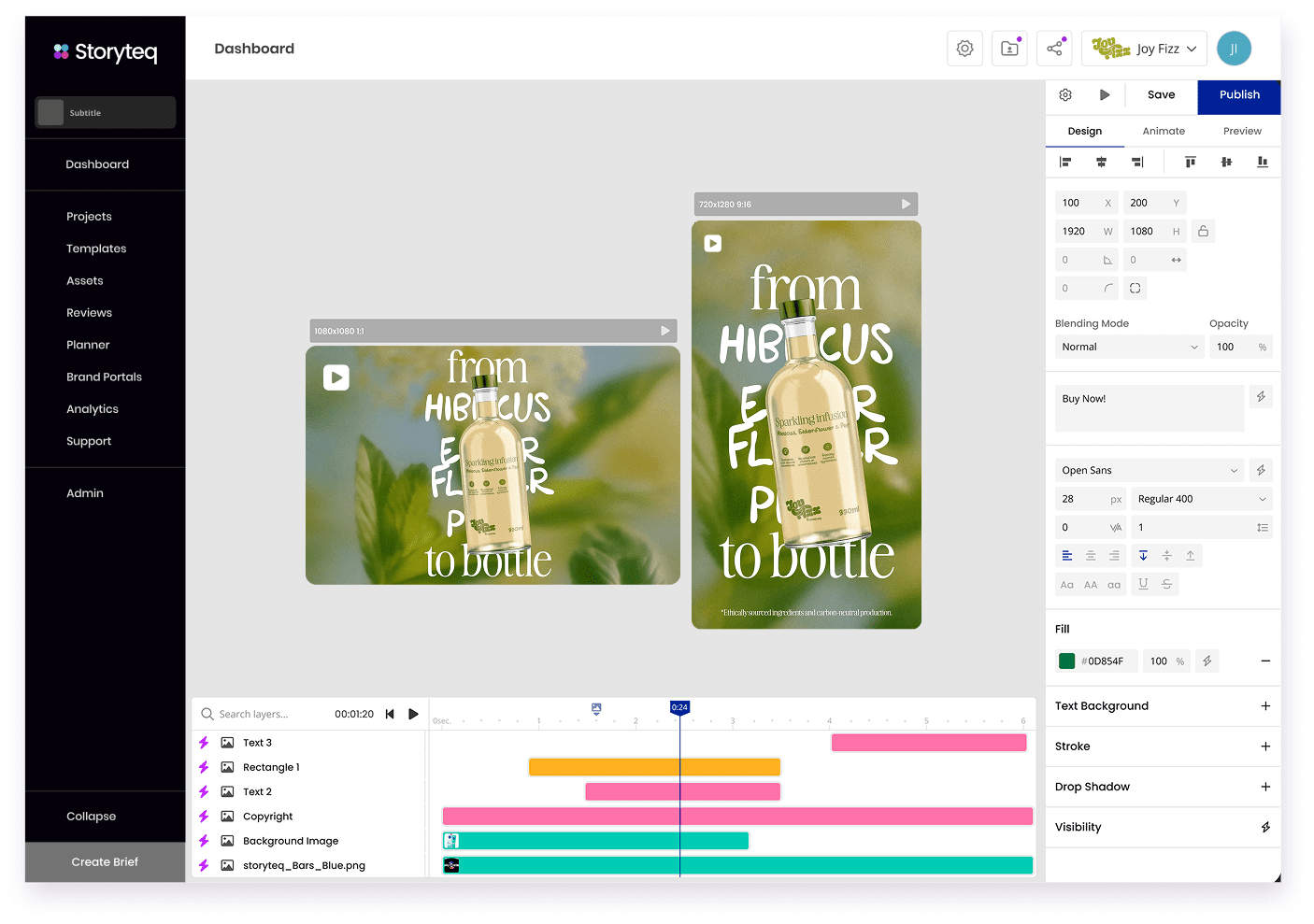Click the Create Brief button
Image resolution: width=1314 pixels, height=924 pixels.
click(x=105, y=861)
